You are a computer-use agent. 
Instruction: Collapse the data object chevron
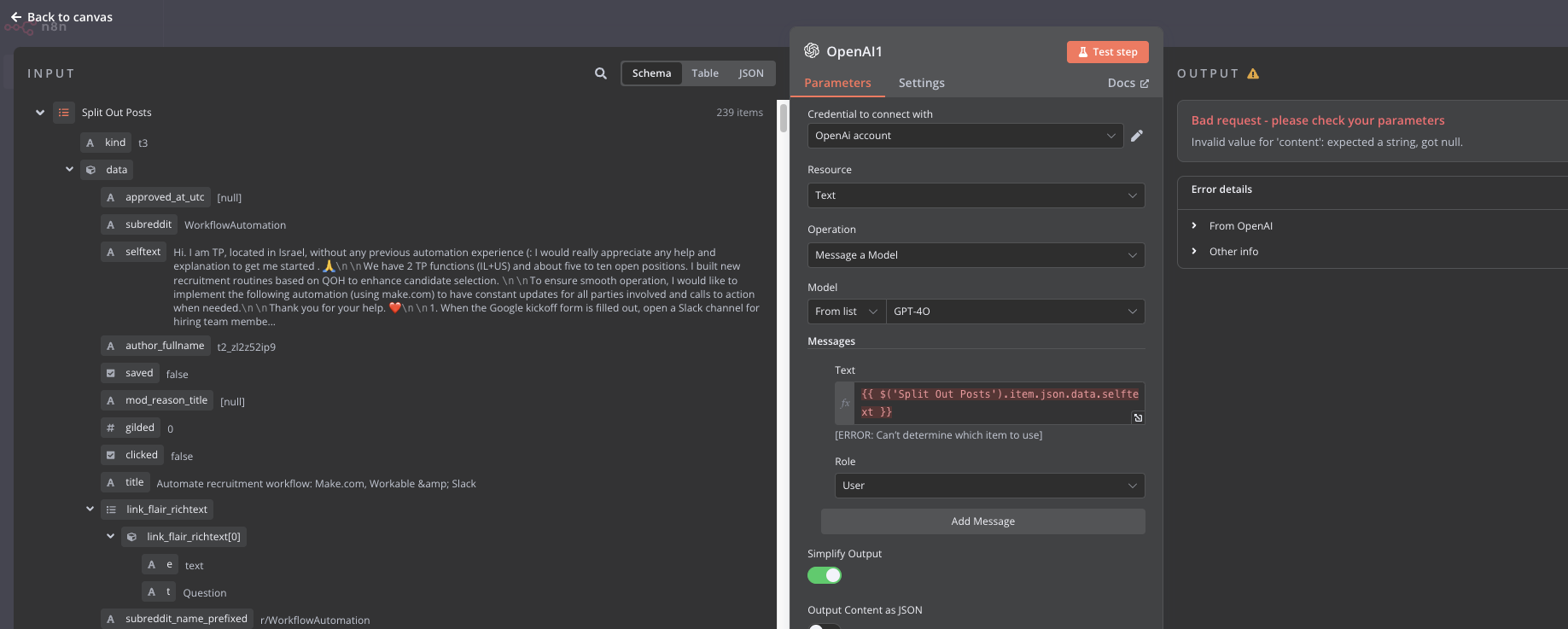pyautogui.click(x=70, y=169)
